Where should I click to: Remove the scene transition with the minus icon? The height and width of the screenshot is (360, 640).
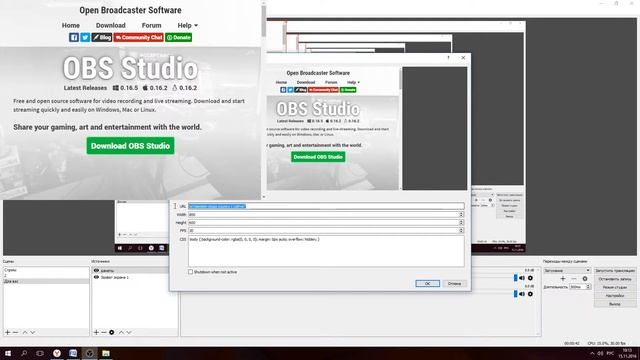pyautogui.click(x=574, y=278)
